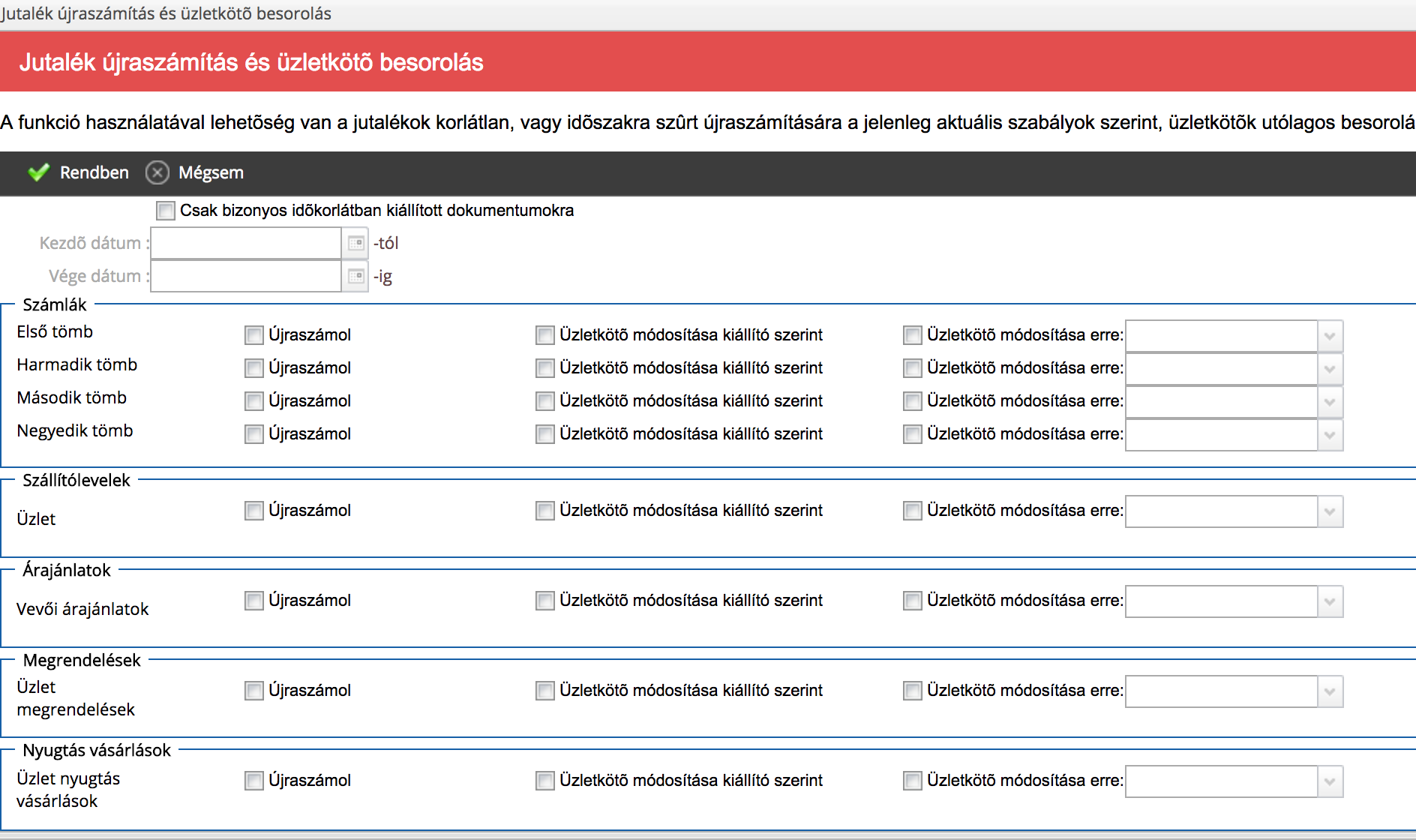The width and height of the screenshot is (1416, 840).
Task: Toggle kiállító szerint for Üzlet nyugtás vásárlások
Action: [545, 781]
